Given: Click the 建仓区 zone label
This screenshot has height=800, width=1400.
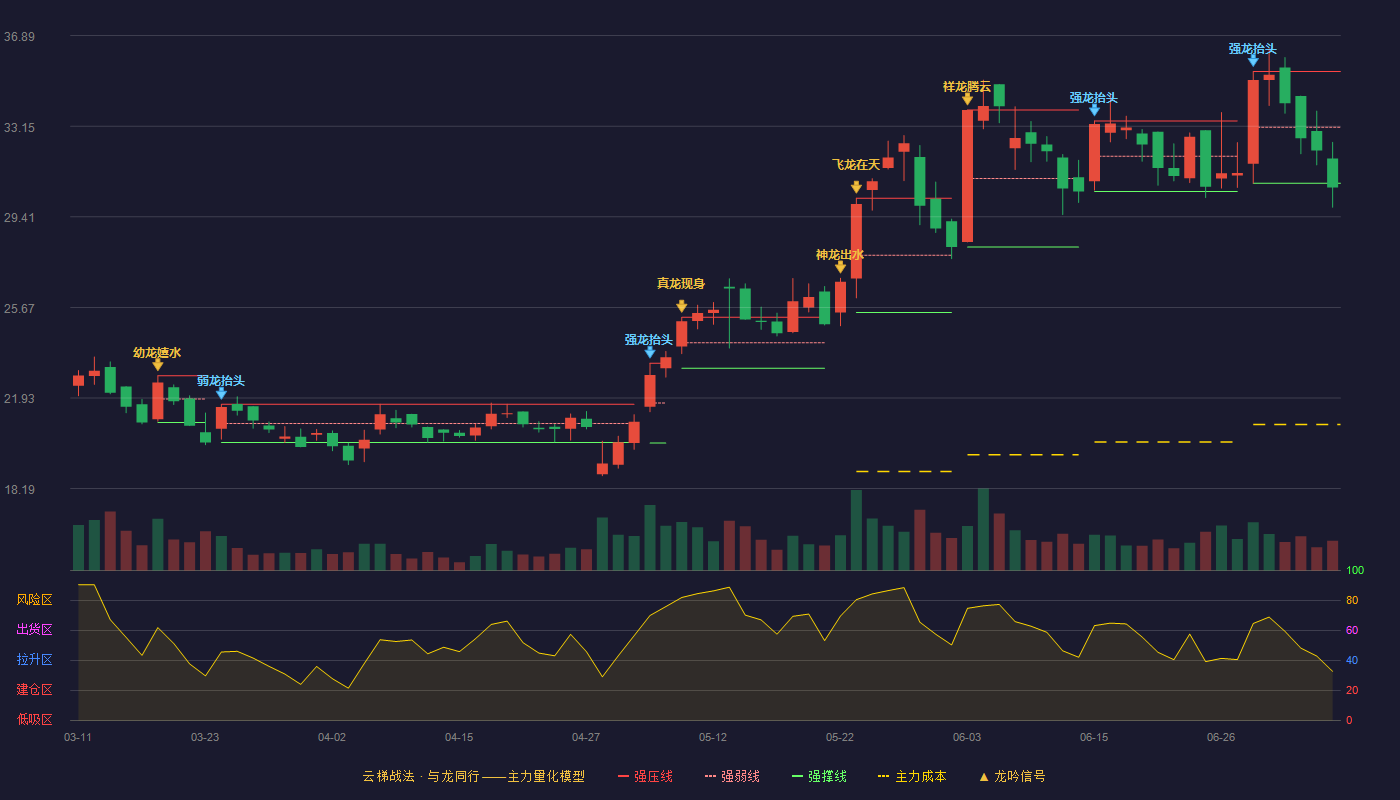Looking at the screenshot, I should pyautogui.click(x=34, y=690).
